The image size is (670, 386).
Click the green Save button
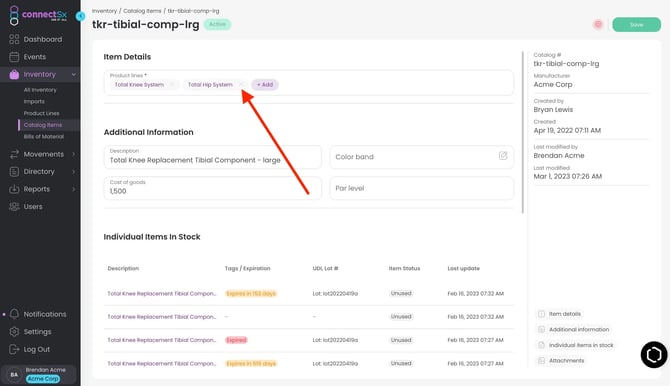tap(636, 25)
